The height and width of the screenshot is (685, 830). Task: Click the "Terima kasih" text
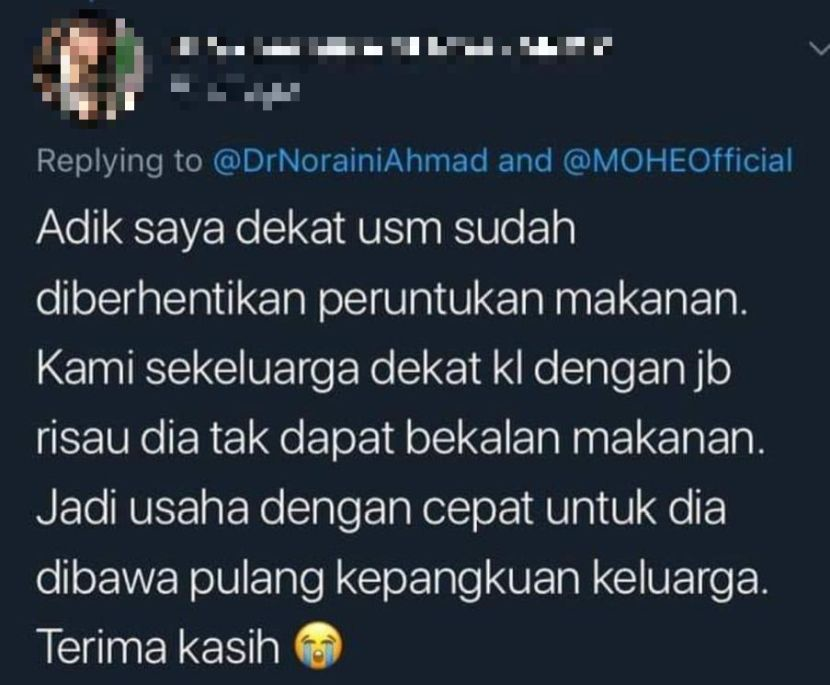[x=158, y=648]
